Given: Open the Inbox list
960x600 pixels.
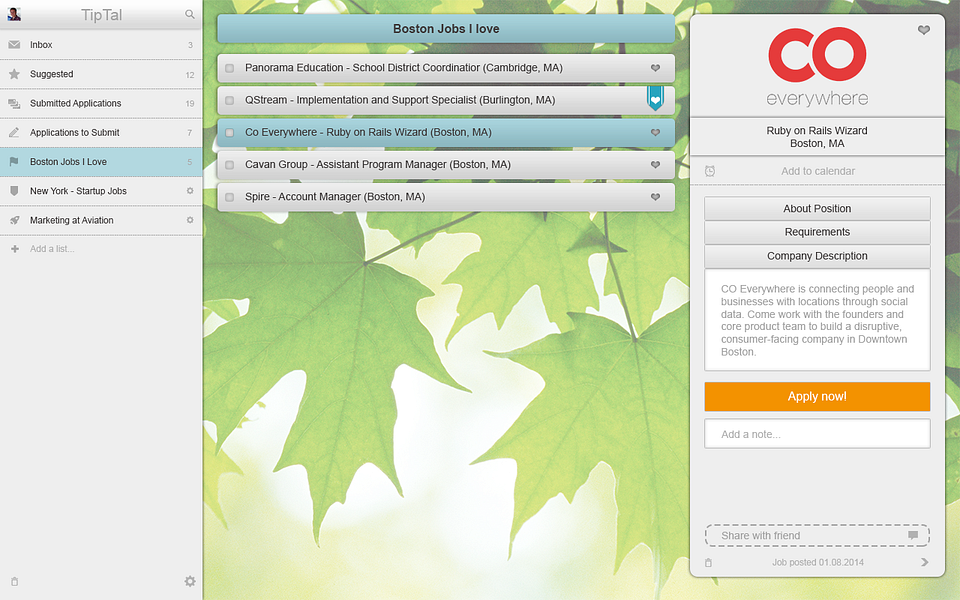Looking at the screenshot, I should point(101,45).
